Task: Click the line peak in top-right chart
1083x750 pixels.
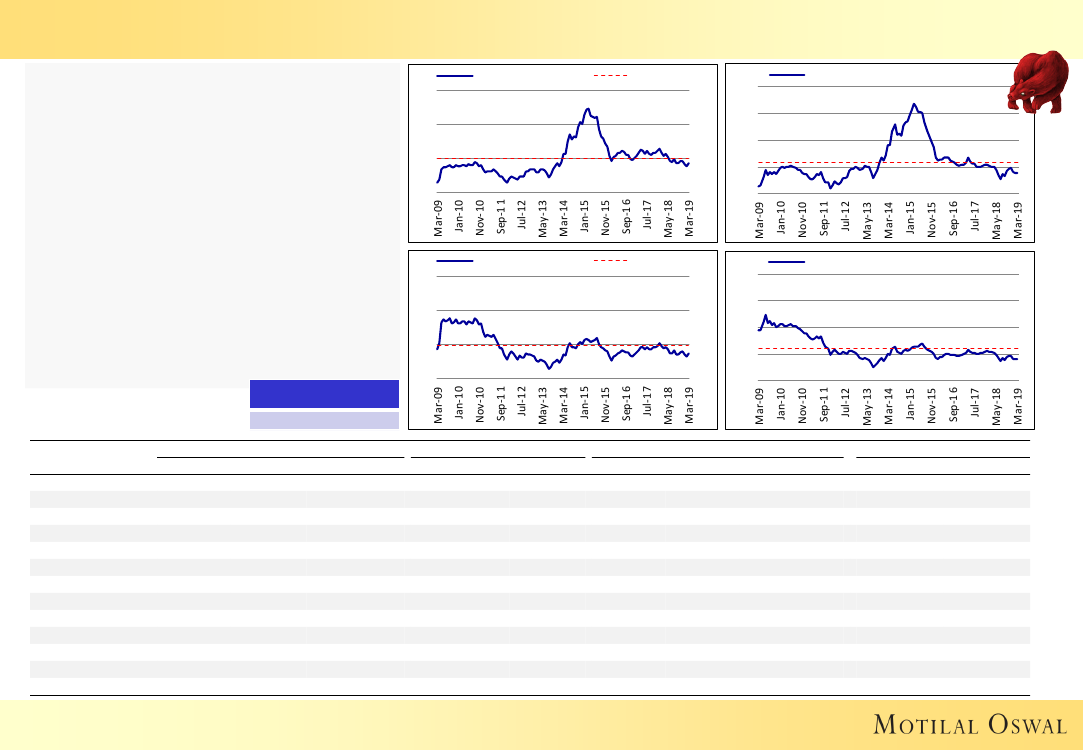Action: 913,103
